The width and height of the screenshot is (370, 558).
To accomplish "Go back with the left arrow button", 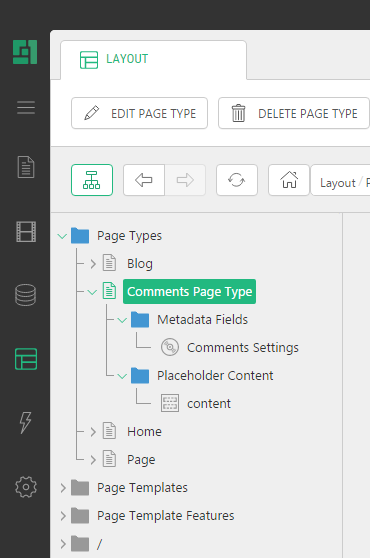I will (144, 180).
